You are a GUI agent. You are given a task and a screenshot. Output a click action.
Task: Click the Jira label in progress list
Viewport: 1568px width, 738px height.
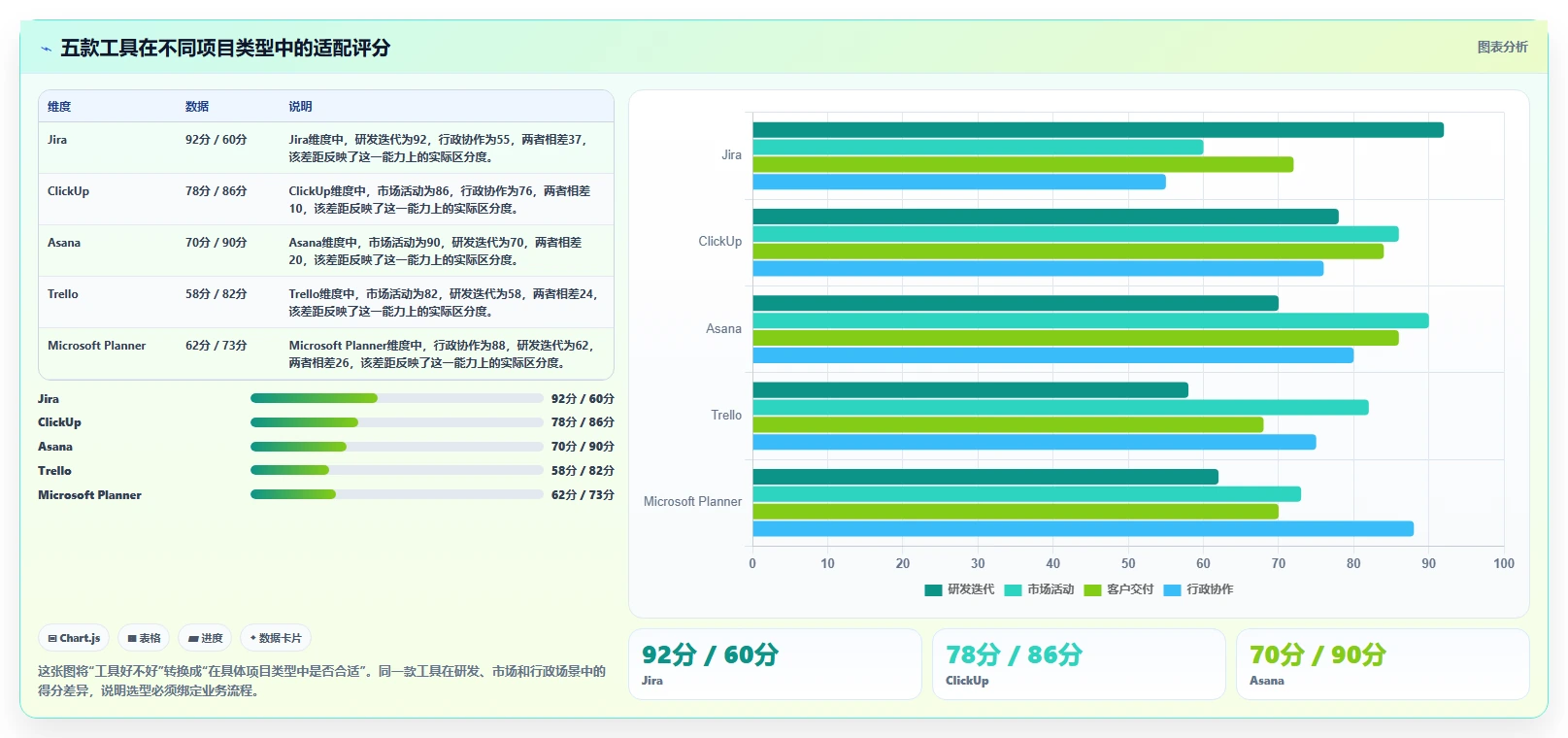coord(49,399)
